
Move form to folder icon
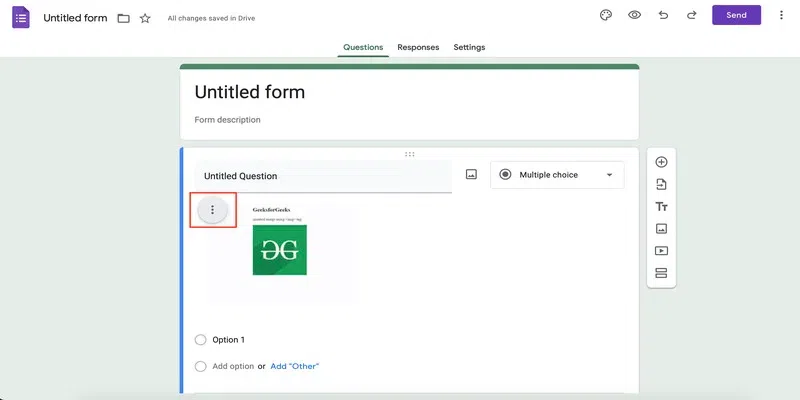tap(123, 18)
